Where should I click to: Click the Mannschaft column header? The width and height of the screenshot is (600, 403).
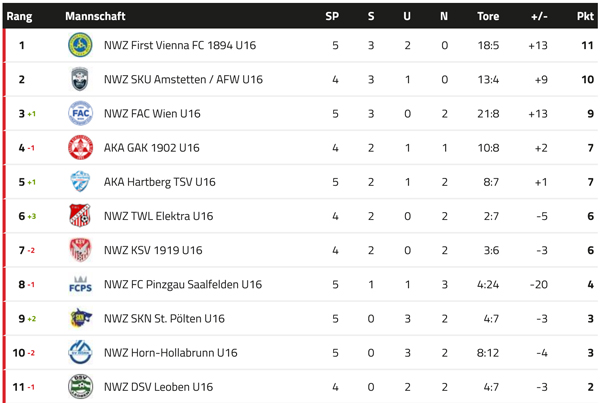click(x=95, y=17)
